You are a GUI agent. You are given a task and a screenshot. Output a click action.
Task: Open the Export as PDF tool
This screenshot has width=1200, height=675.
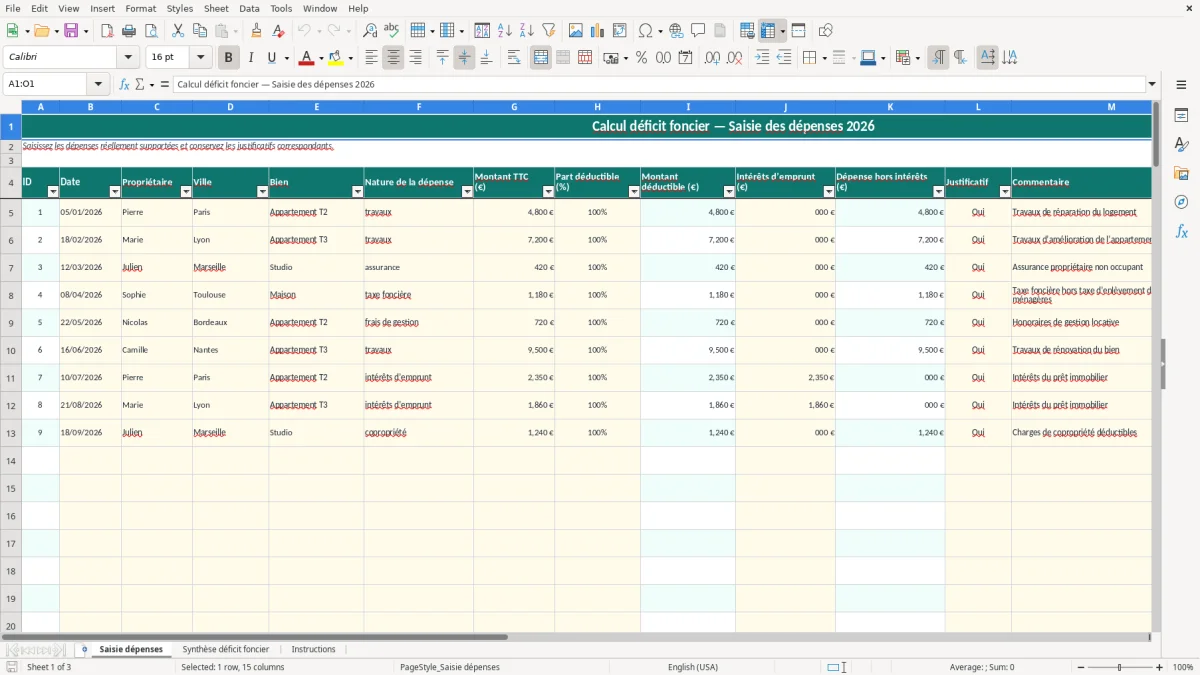click(107, 31)
